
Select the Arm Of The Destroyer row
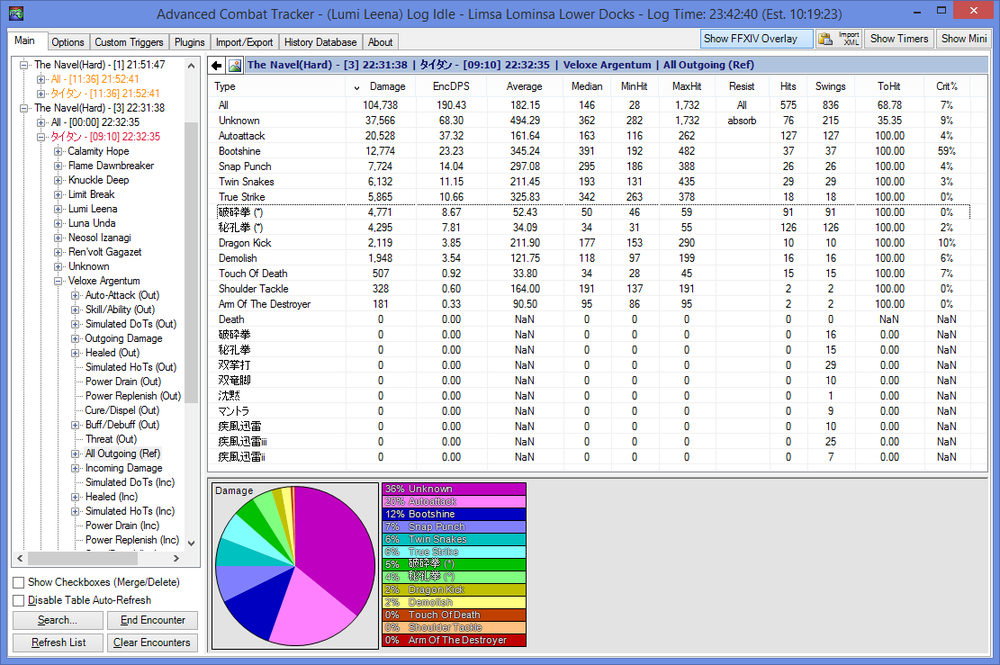[593, 304]
